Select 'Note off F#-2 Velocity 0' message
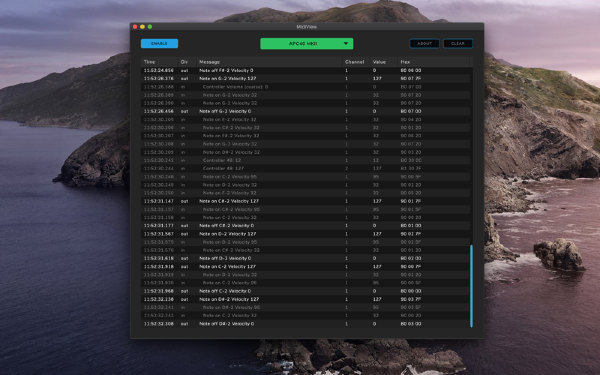Screen dimensions: 600x375 click(x=226, y=70)
